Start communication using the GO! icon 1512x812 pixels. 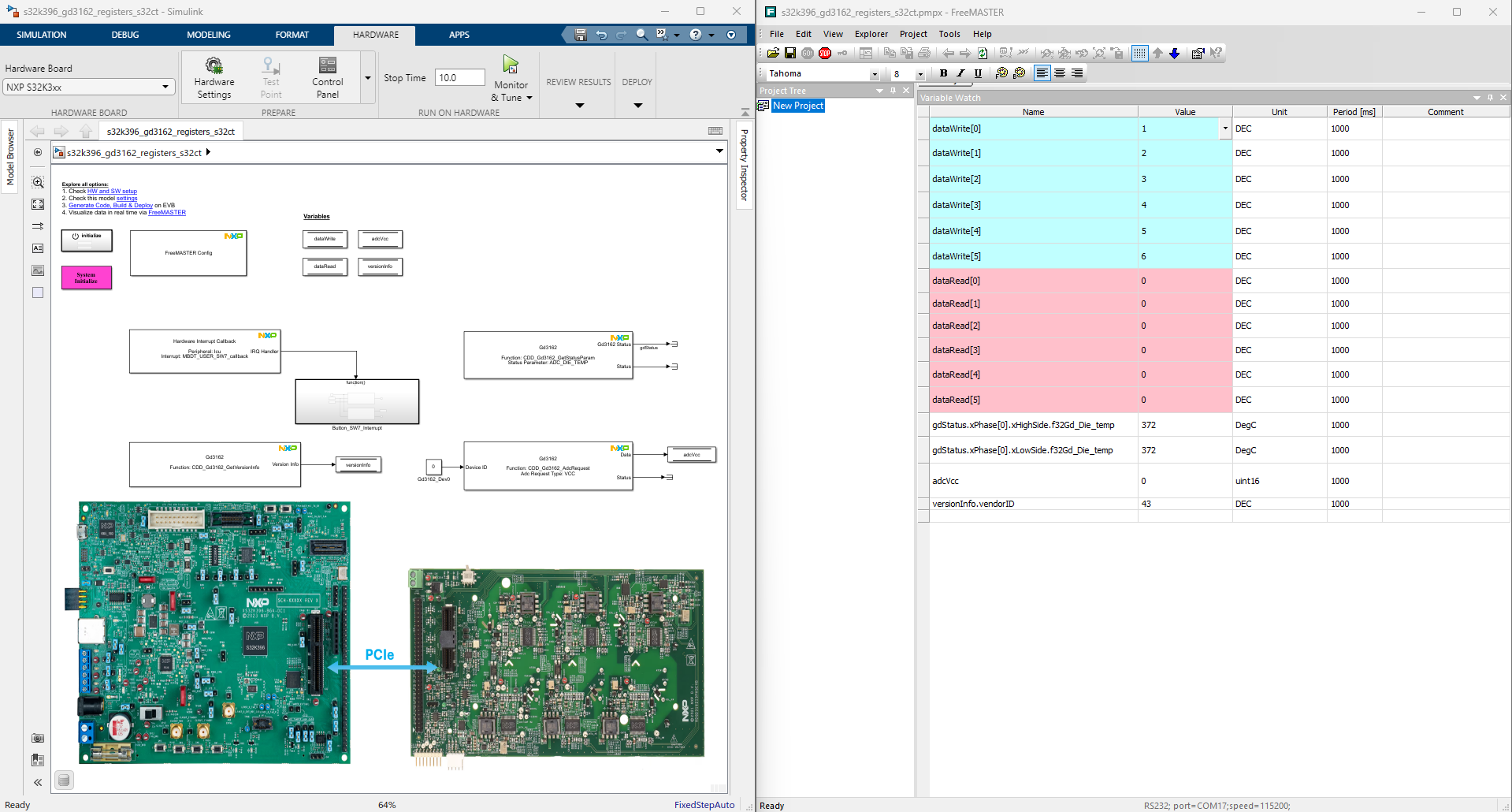[807, 53]
